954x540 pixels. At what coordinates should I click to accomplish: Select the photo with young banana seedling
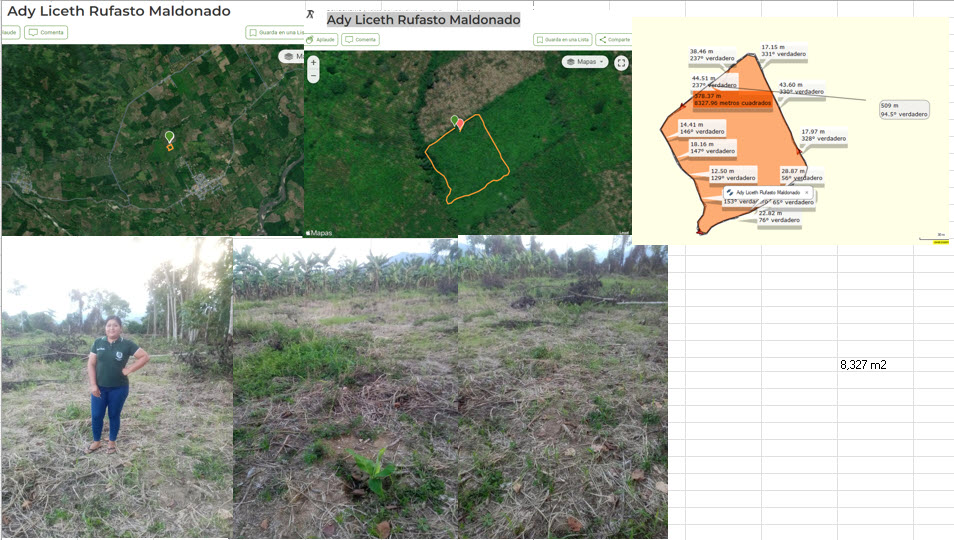(x=345, y=387)
